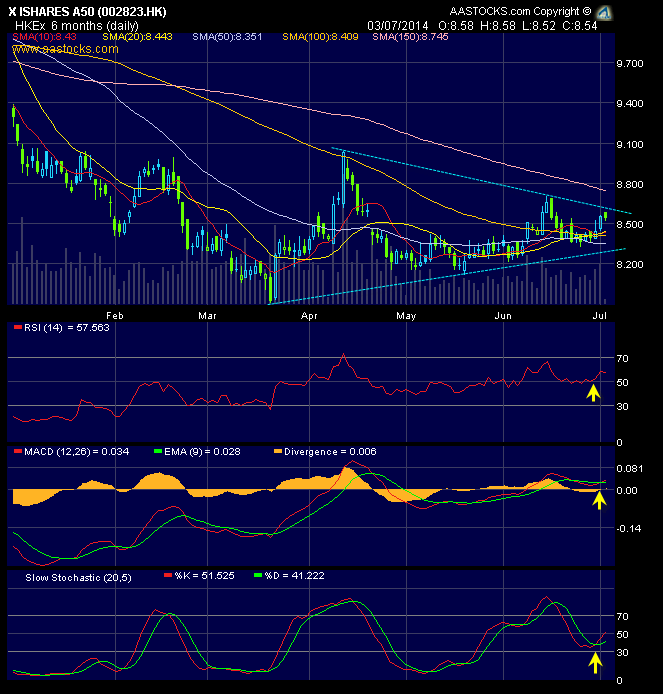The width and height of the screenshot is (663, 694).
Task: Click the Mar month label
Action: point(207,316)
